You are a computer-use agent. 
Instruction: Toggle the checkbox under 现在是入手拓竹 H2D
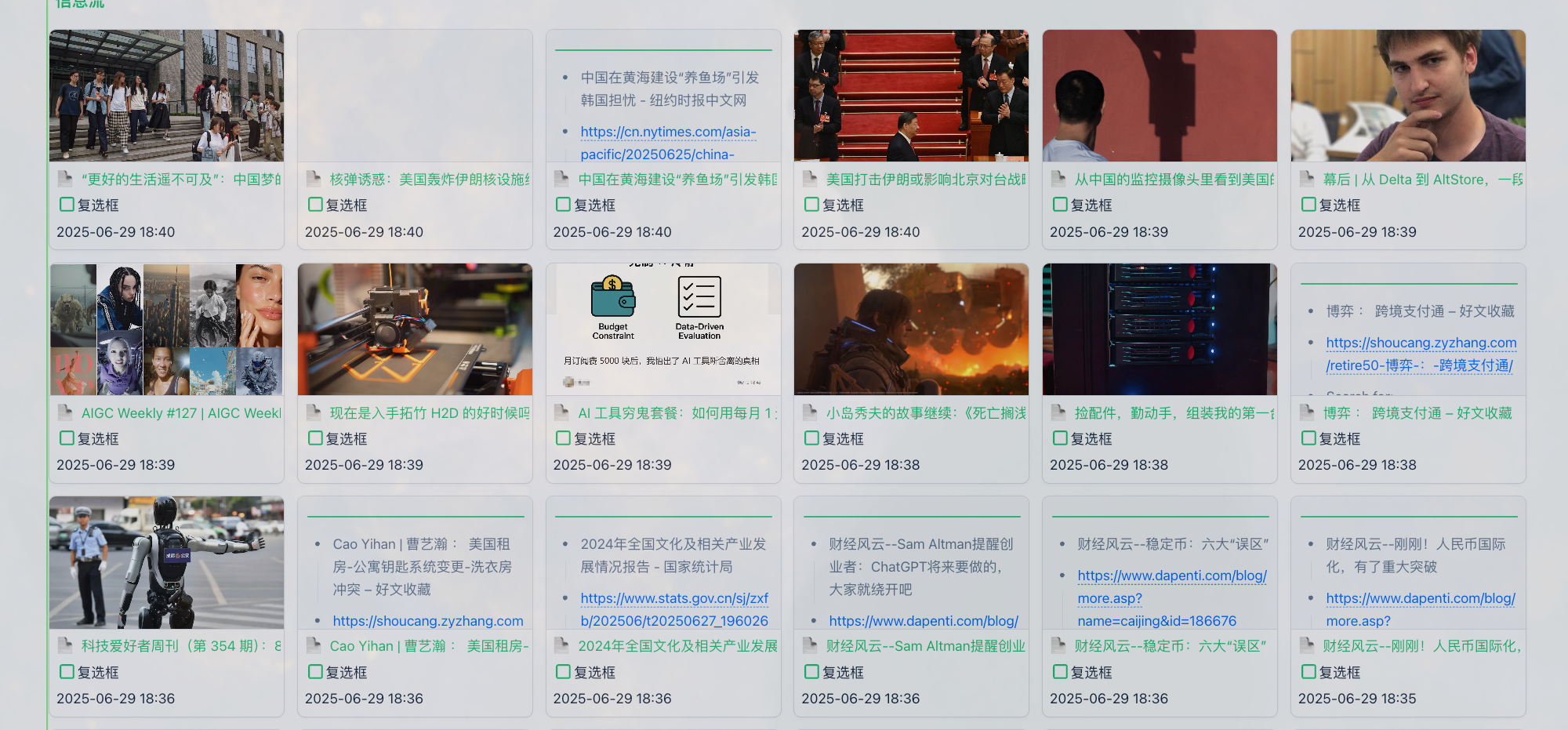315,438
